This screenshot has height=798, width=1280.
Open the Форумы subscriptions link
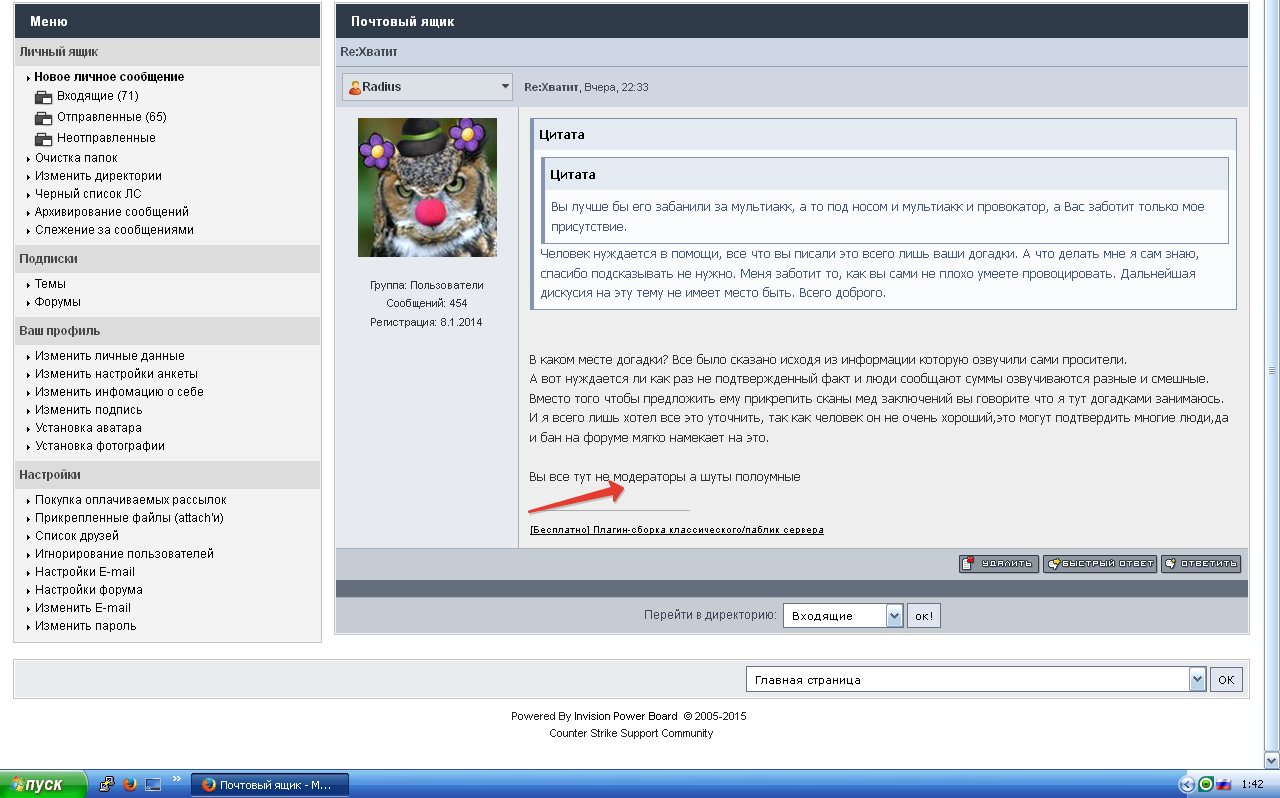pos(58,302)
